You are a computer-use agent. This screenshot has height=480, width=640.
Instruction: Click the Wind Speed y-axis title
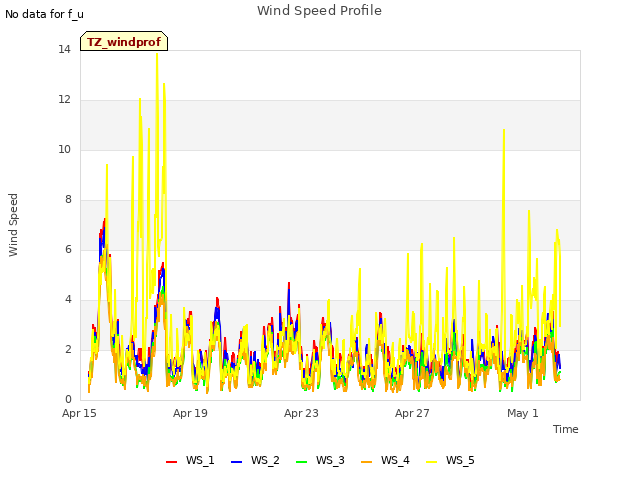click(x=13, y=225)
